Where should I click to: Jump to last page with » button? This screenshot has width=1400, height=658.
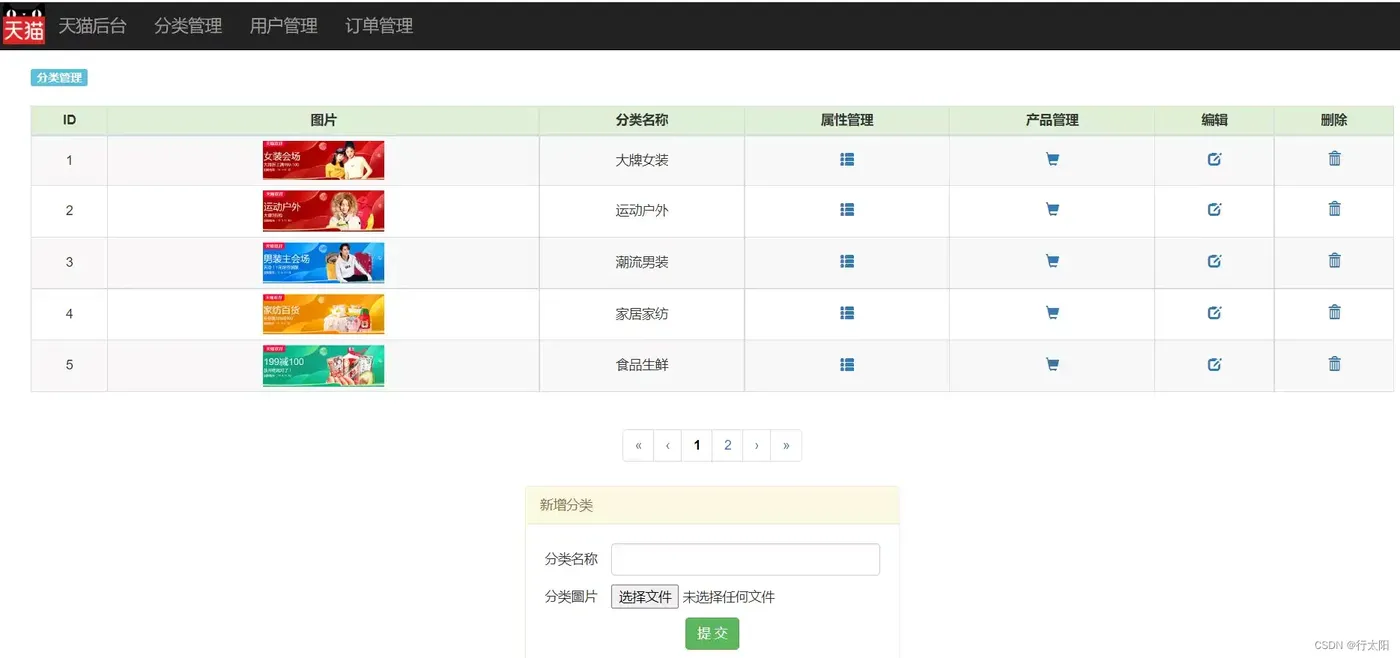pyautogui.click(x=786, y=446)
